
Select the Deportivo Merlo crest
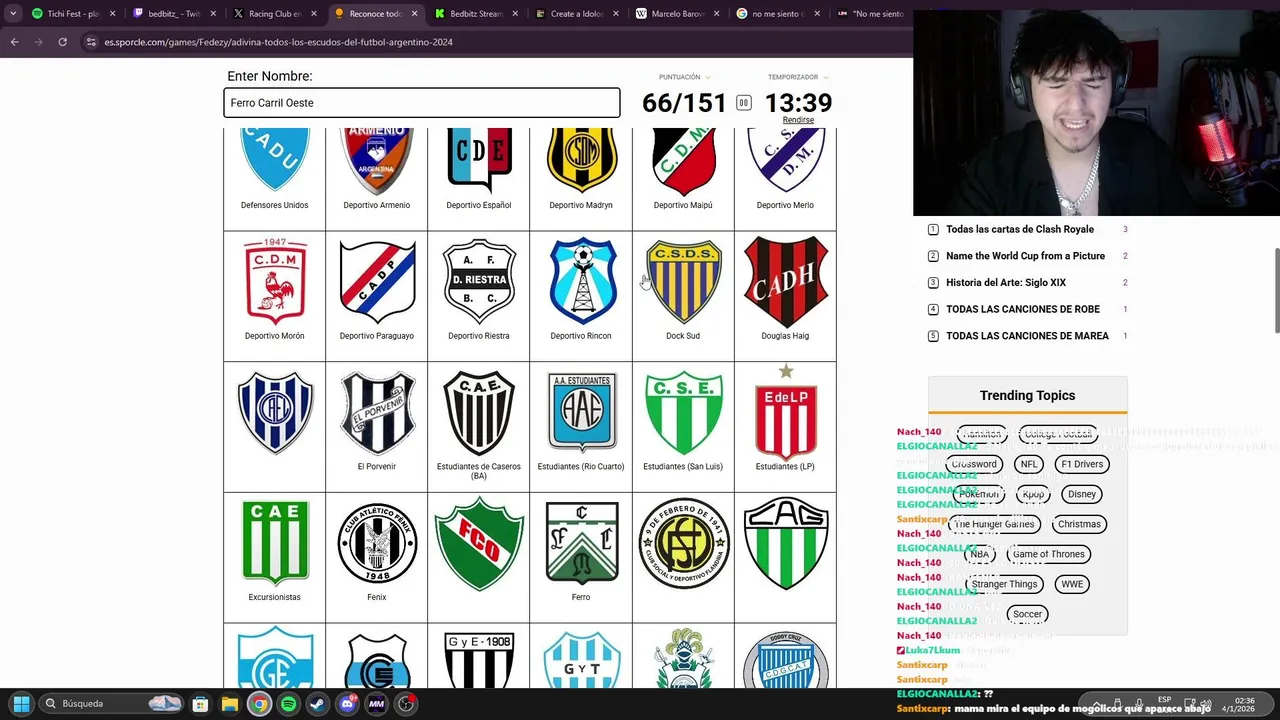click(785, 160)
